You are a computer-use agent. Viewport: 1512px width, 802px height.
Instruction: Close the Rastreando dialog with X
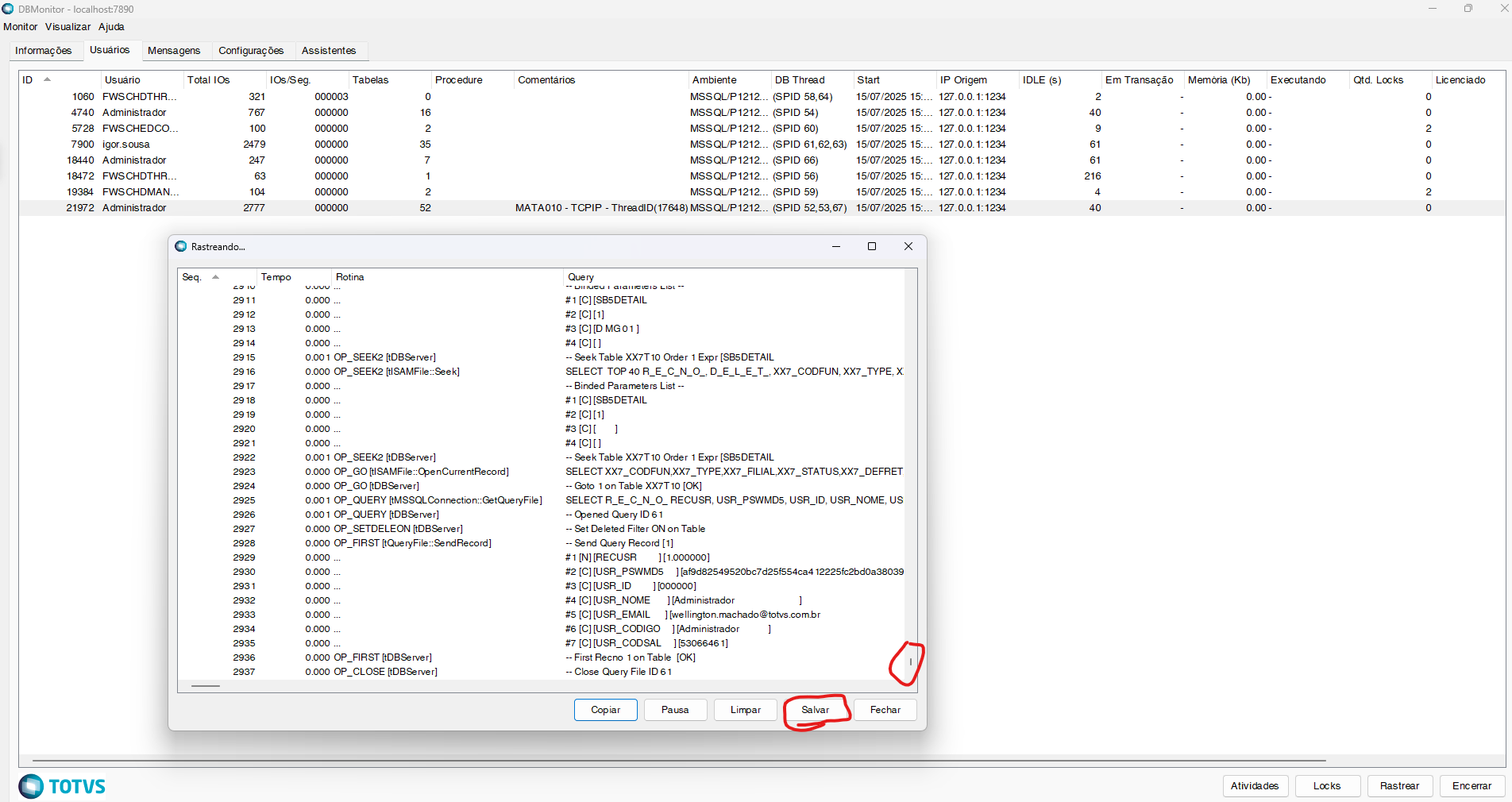coord(908,247)
